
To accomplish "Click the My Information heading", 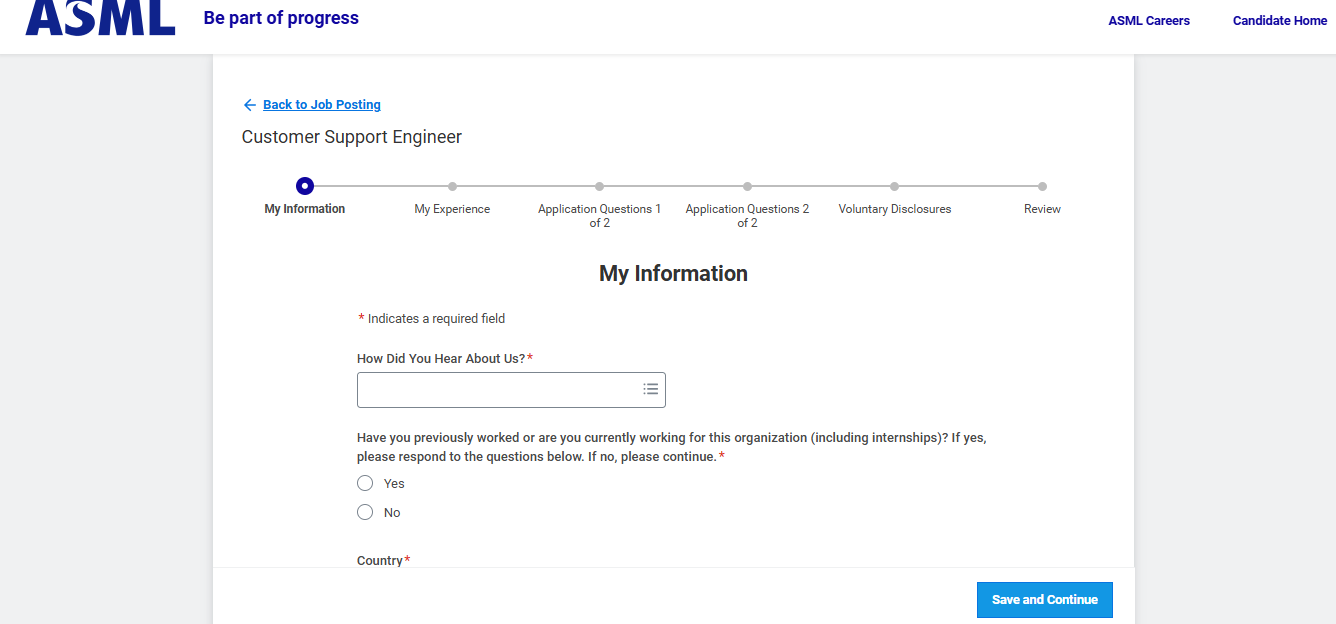I will [673, 274].
